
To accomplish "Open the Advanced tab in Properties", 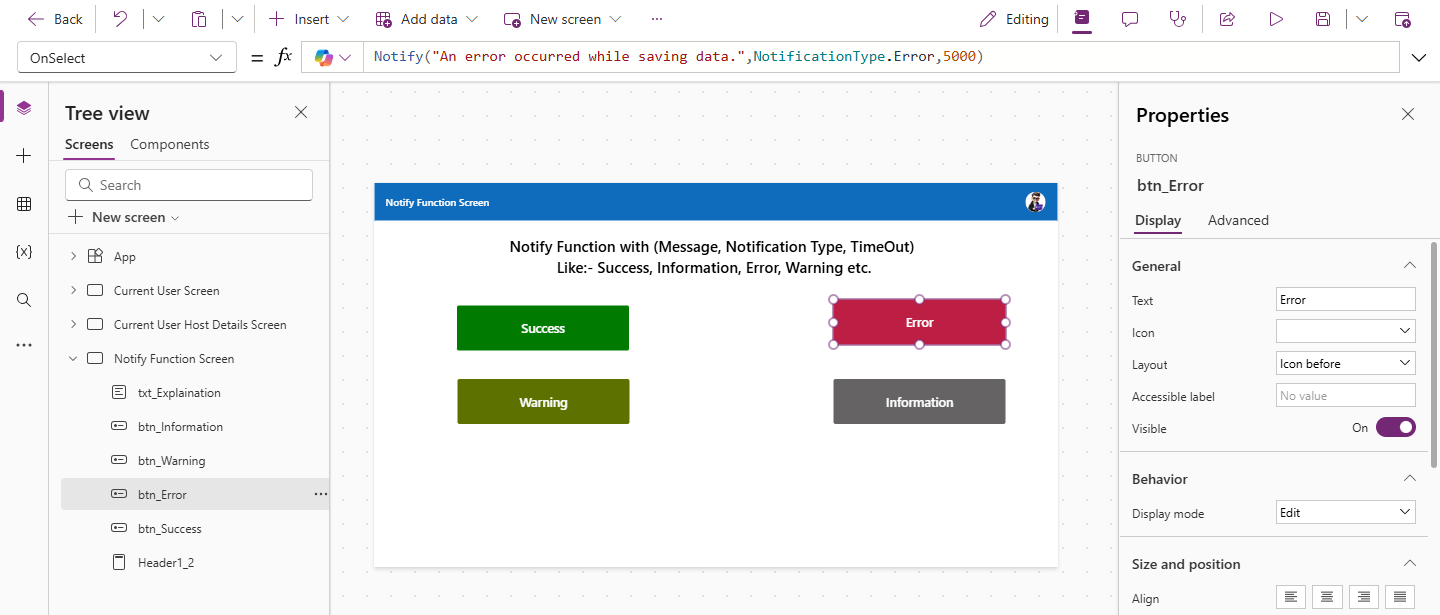I will point(1238,220).
